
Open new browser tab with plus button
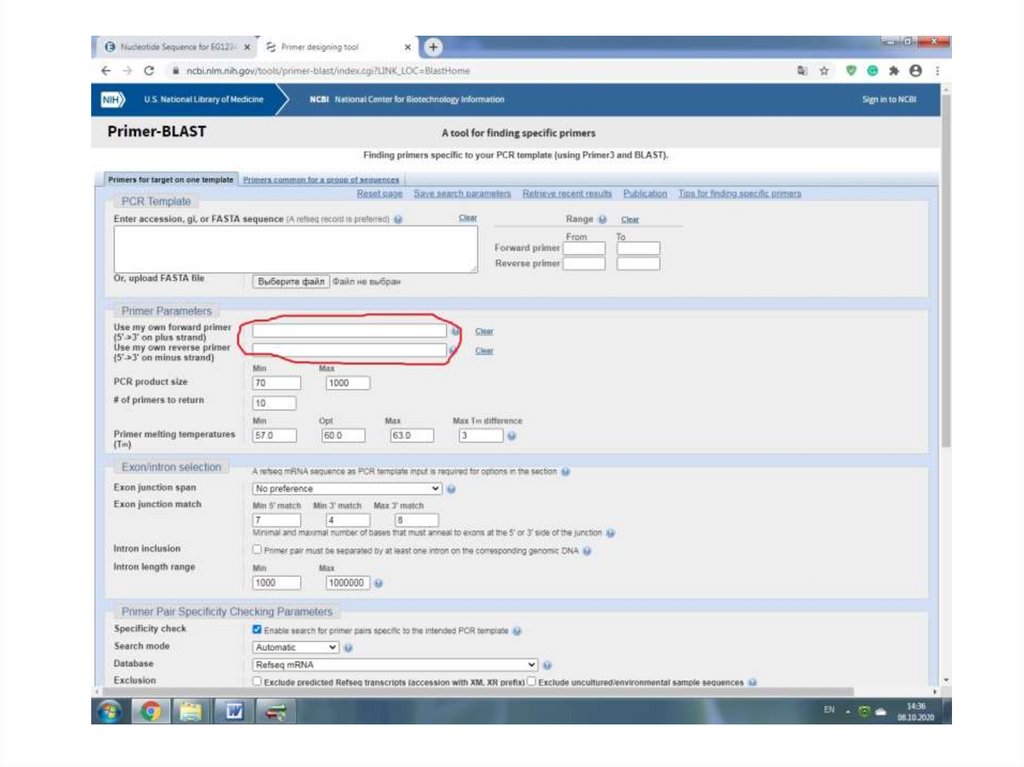click(433, 47)
